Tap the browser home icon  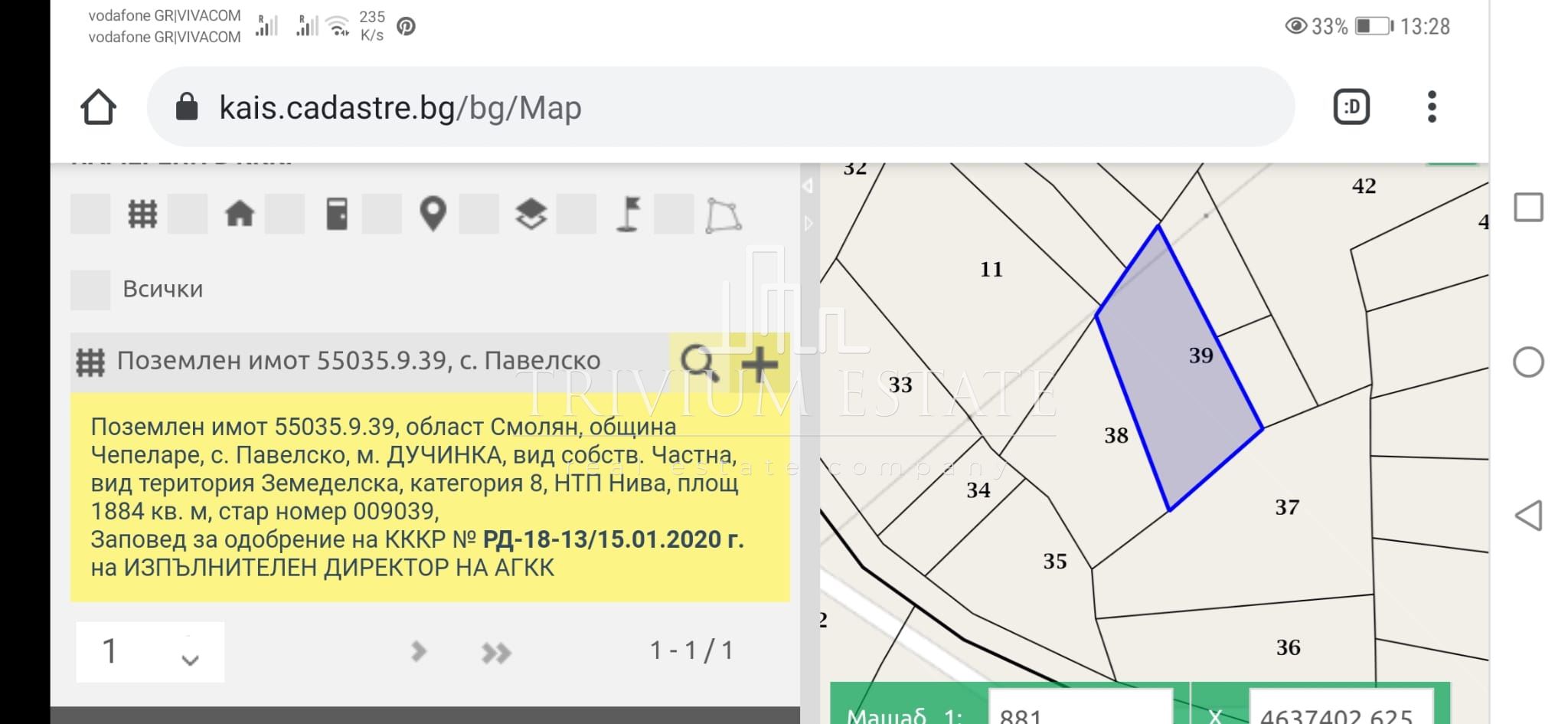point(98,107)
